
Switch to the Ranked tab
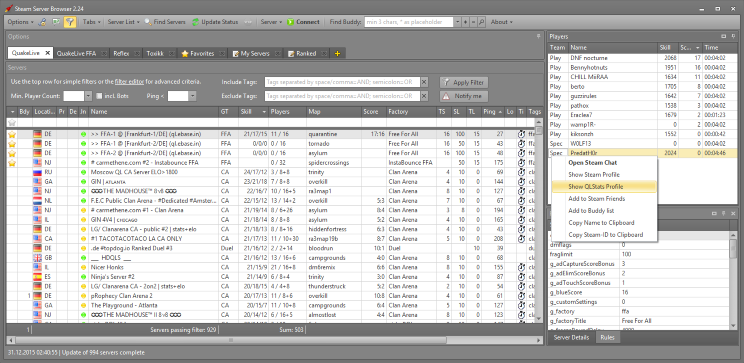306,54
